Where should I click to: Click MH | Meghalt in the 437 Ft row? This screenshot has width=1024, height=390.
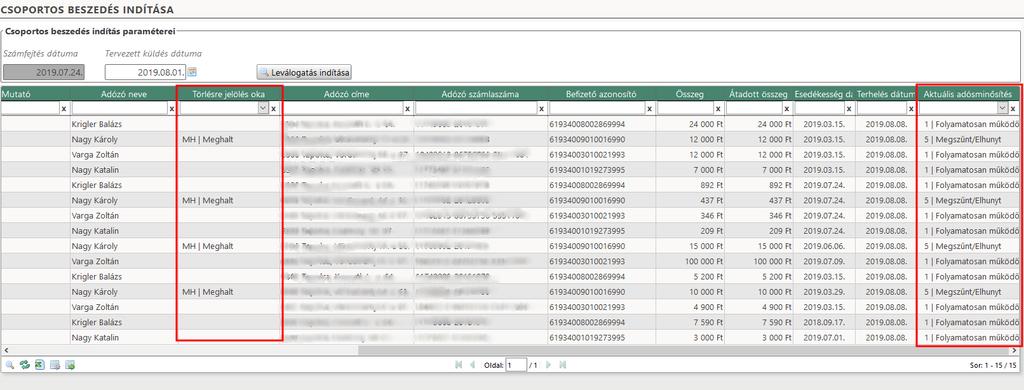208,200
